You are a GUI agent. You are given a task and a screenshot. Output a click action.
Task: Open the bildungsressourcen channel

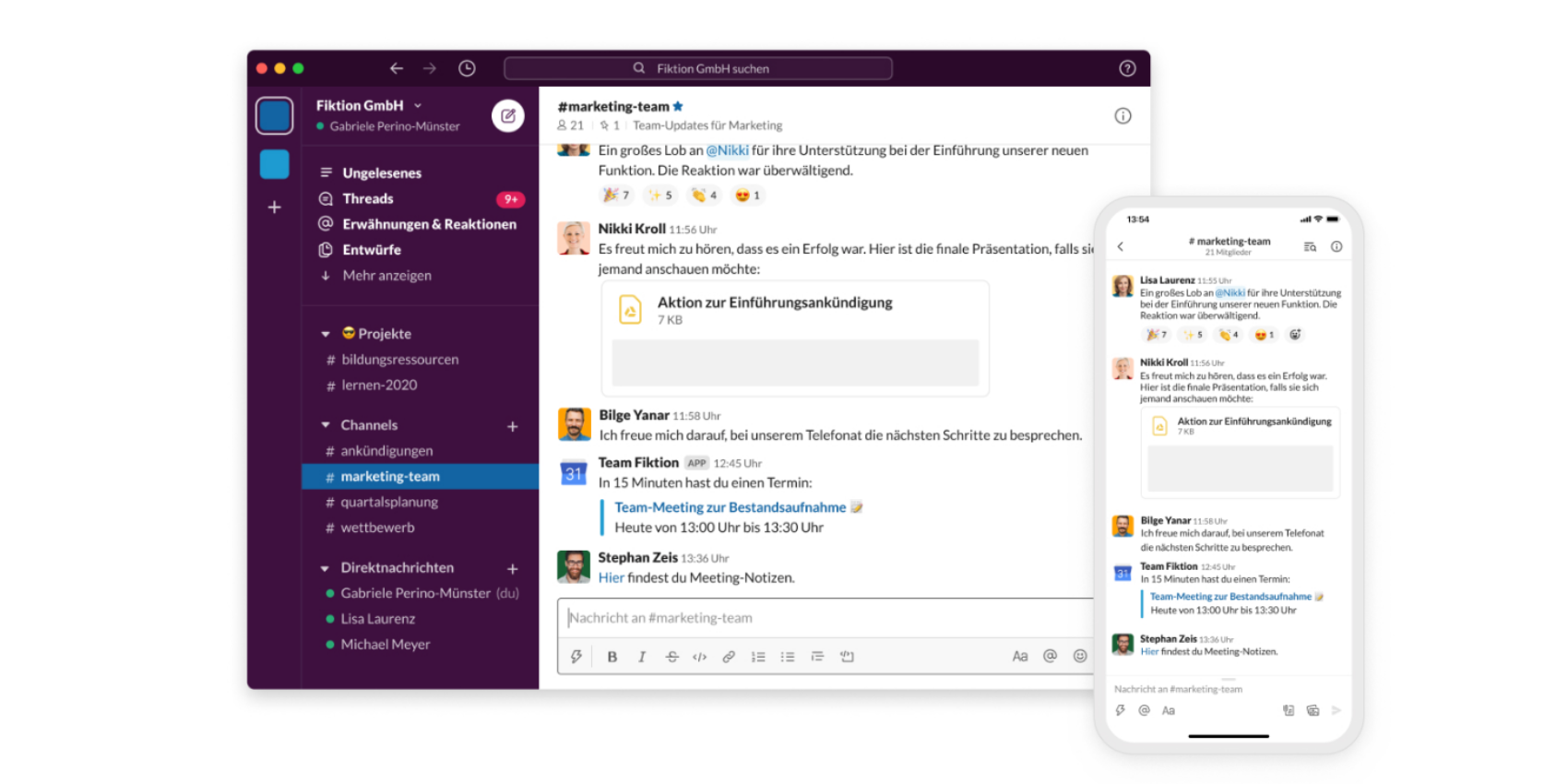point(399,360)
